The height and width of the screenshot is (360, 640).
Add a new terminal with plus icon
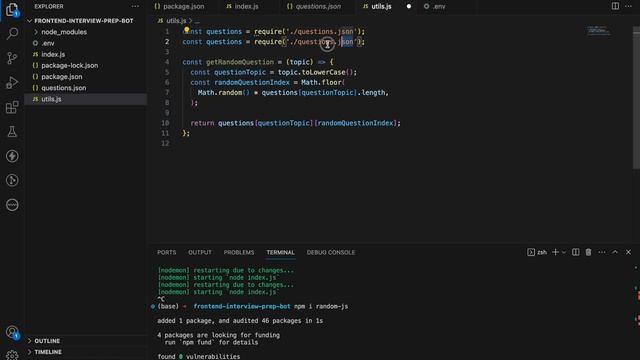coord(555,252)
